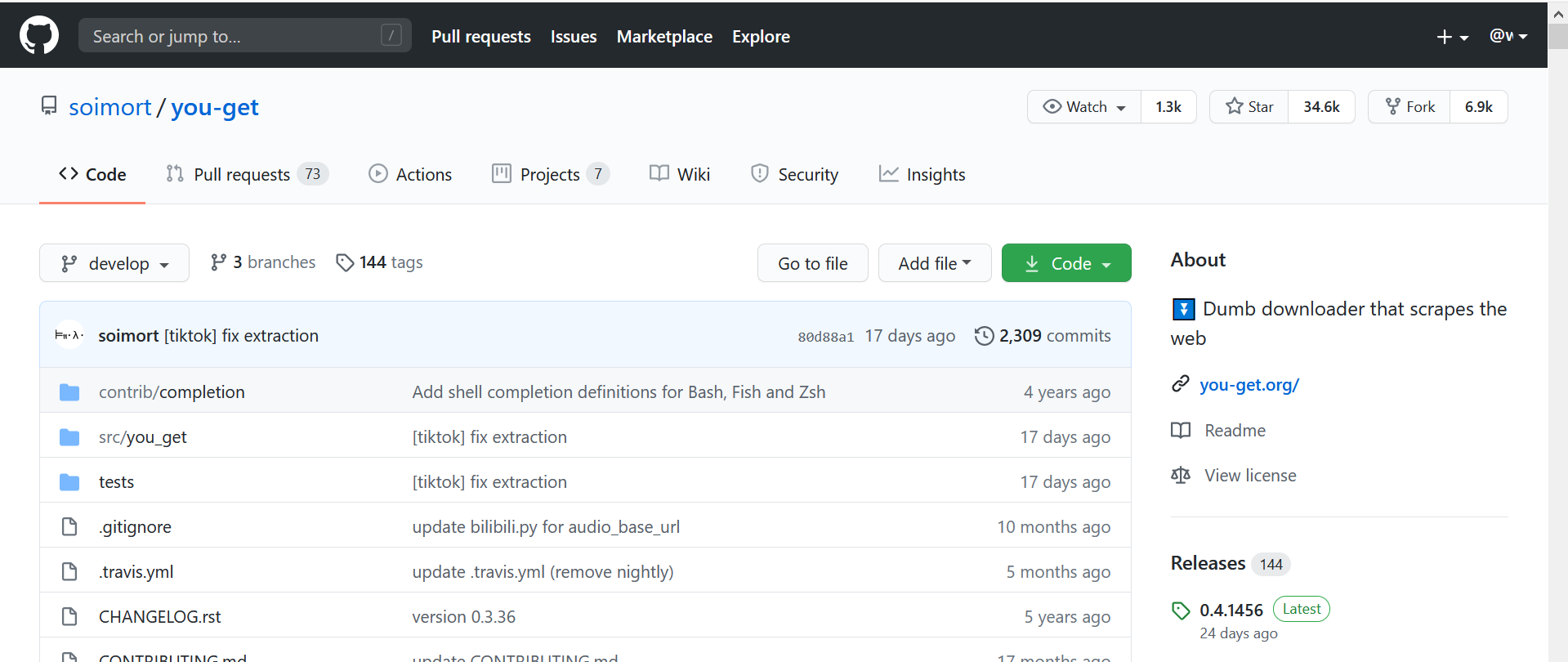Open the user account dropdown menu
Image resolution: width=1568 pixels, height=662 pixels.
(x=1508, y=36)
